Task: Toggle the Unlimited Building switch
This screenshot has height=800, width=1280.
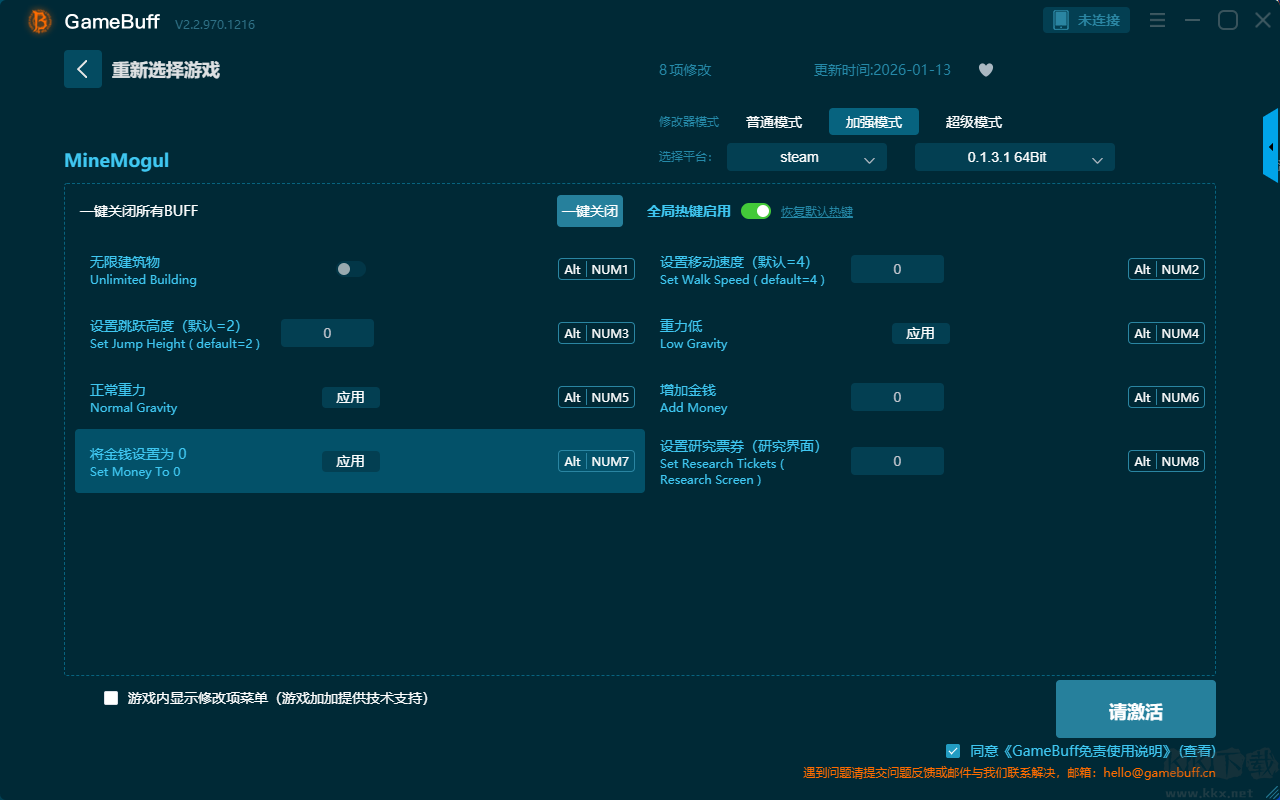Action: click(351, 269)
